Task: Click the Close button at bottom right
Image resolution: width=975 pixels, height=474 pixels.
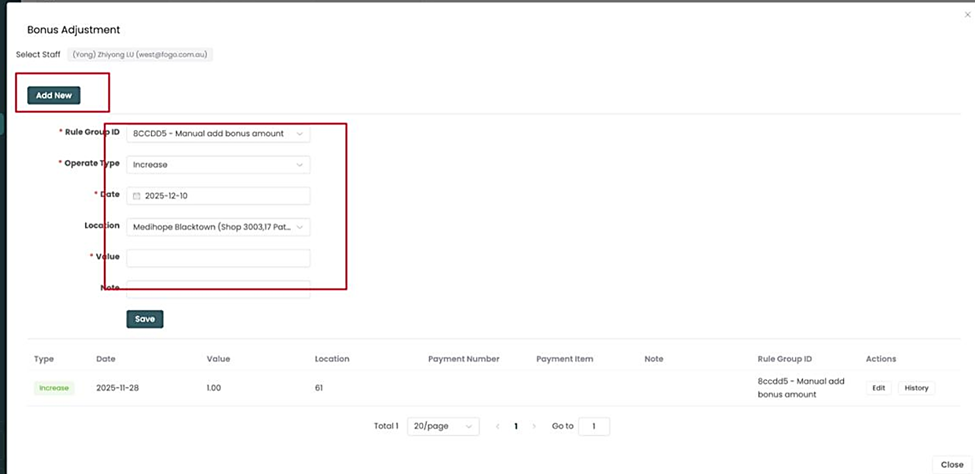Action: pos(952,464)
